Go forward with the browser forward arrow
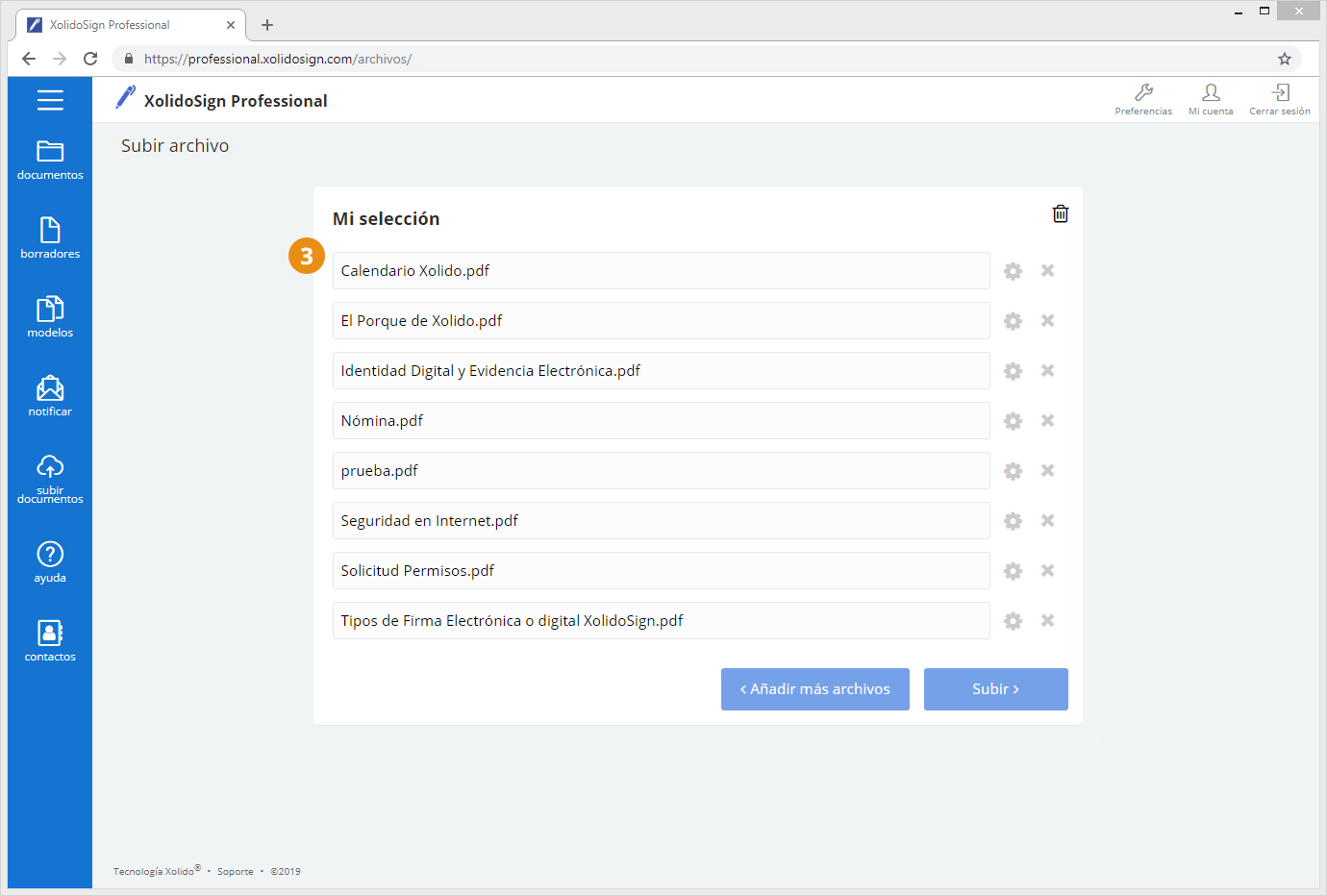1327x896 pixels. 60,59
